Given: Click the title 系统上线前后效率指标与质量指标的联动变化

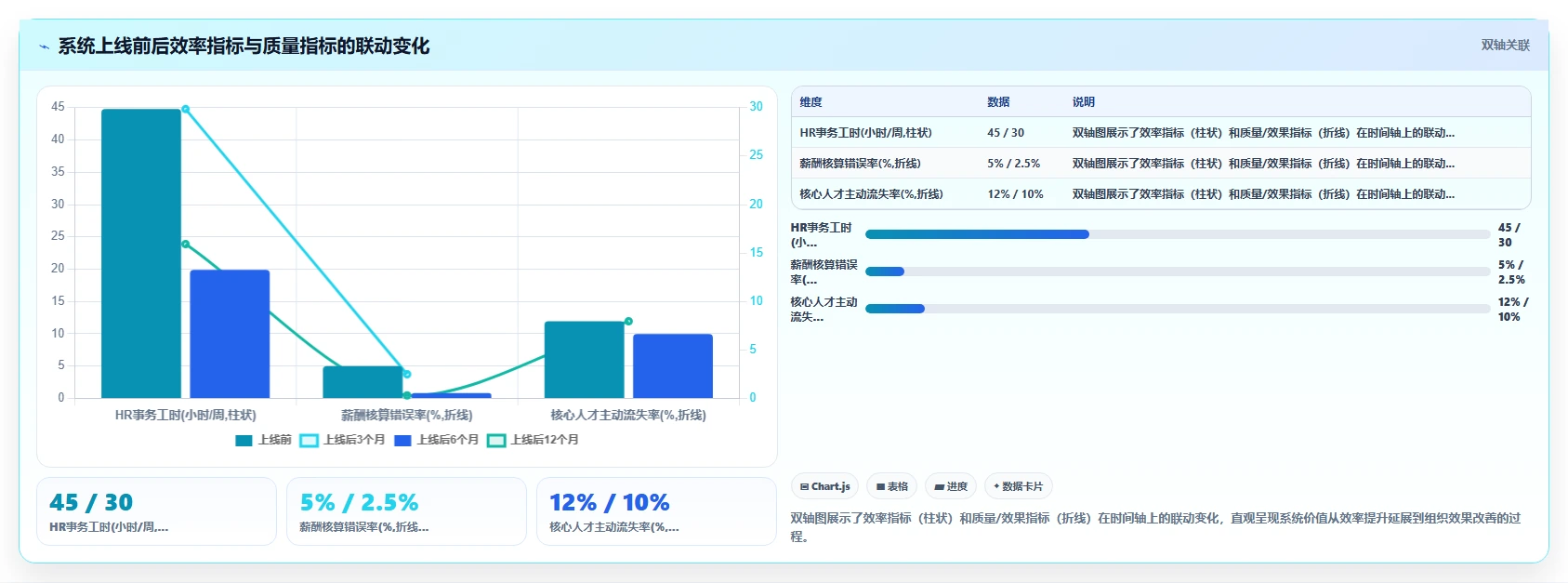Looking at the screenshot, I should click(244, 46).
